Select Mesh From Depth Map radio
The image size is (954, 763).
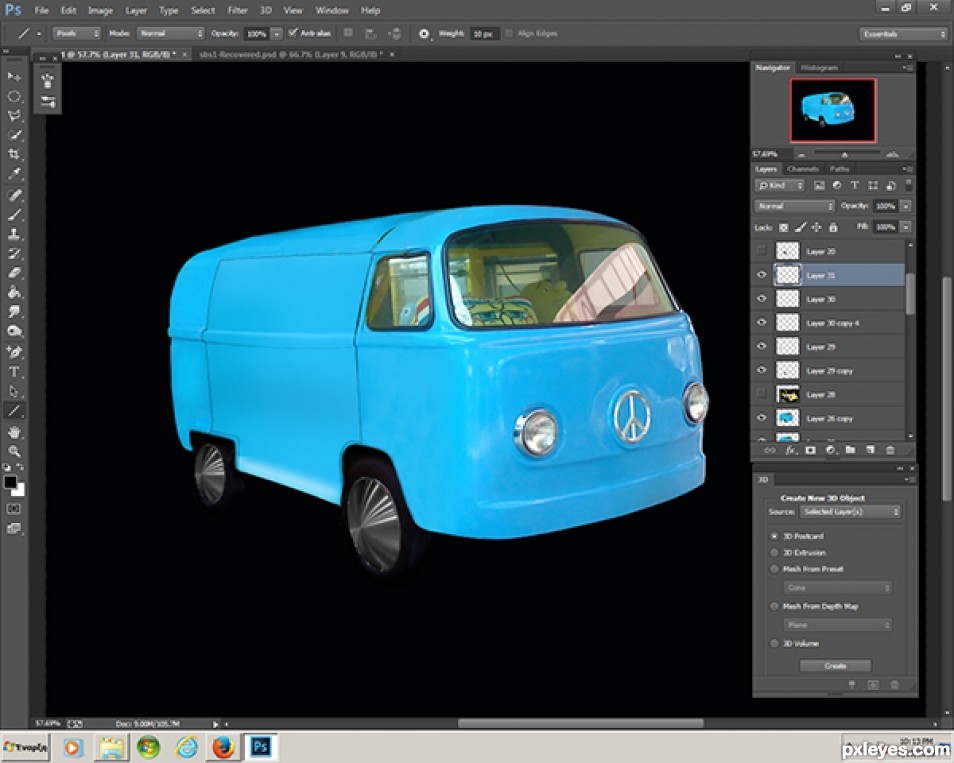click(774, 606)
